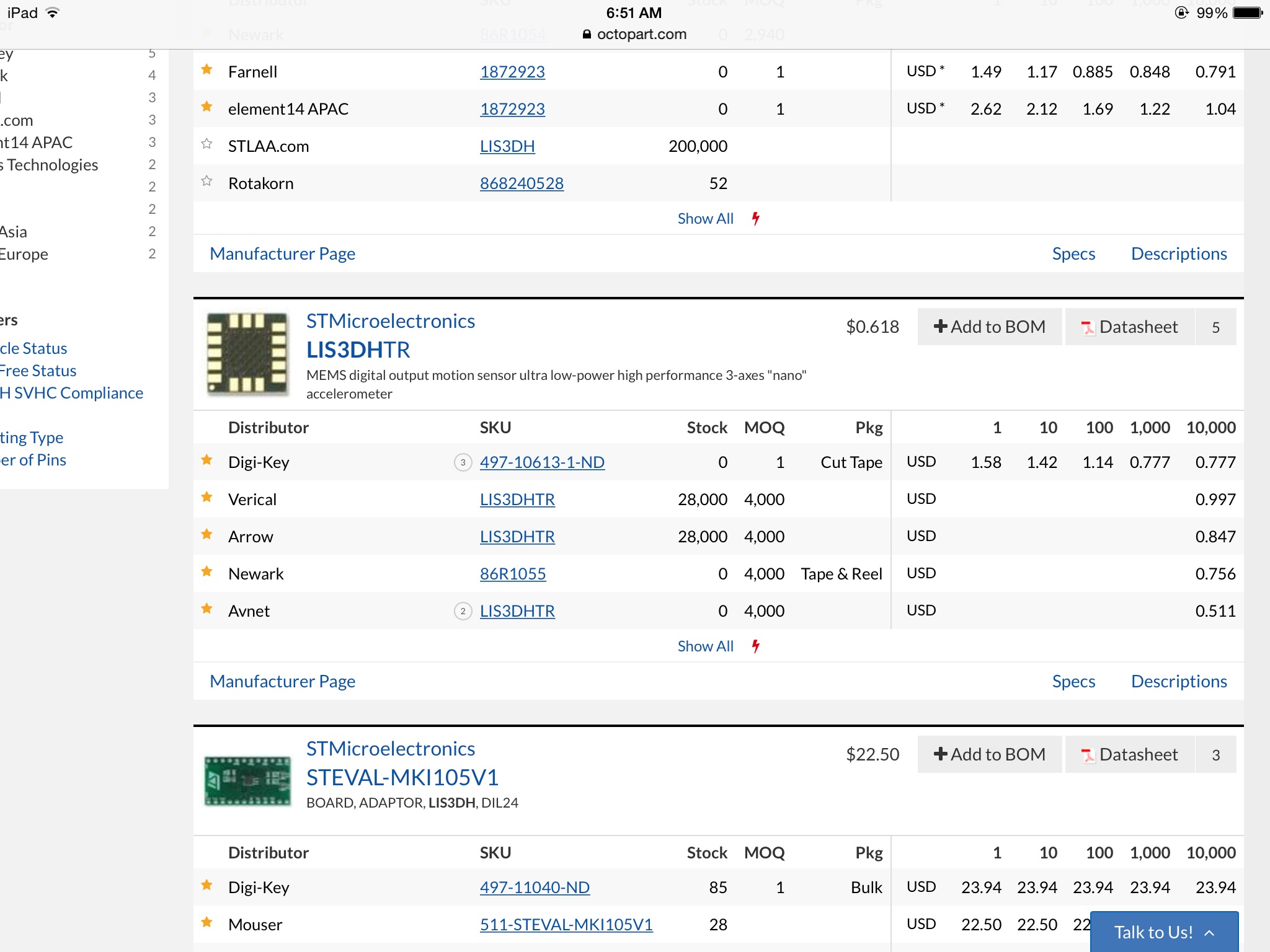
Task: Tap the Wi-Fi icon in the status bar
Action: tap(53, 13)
